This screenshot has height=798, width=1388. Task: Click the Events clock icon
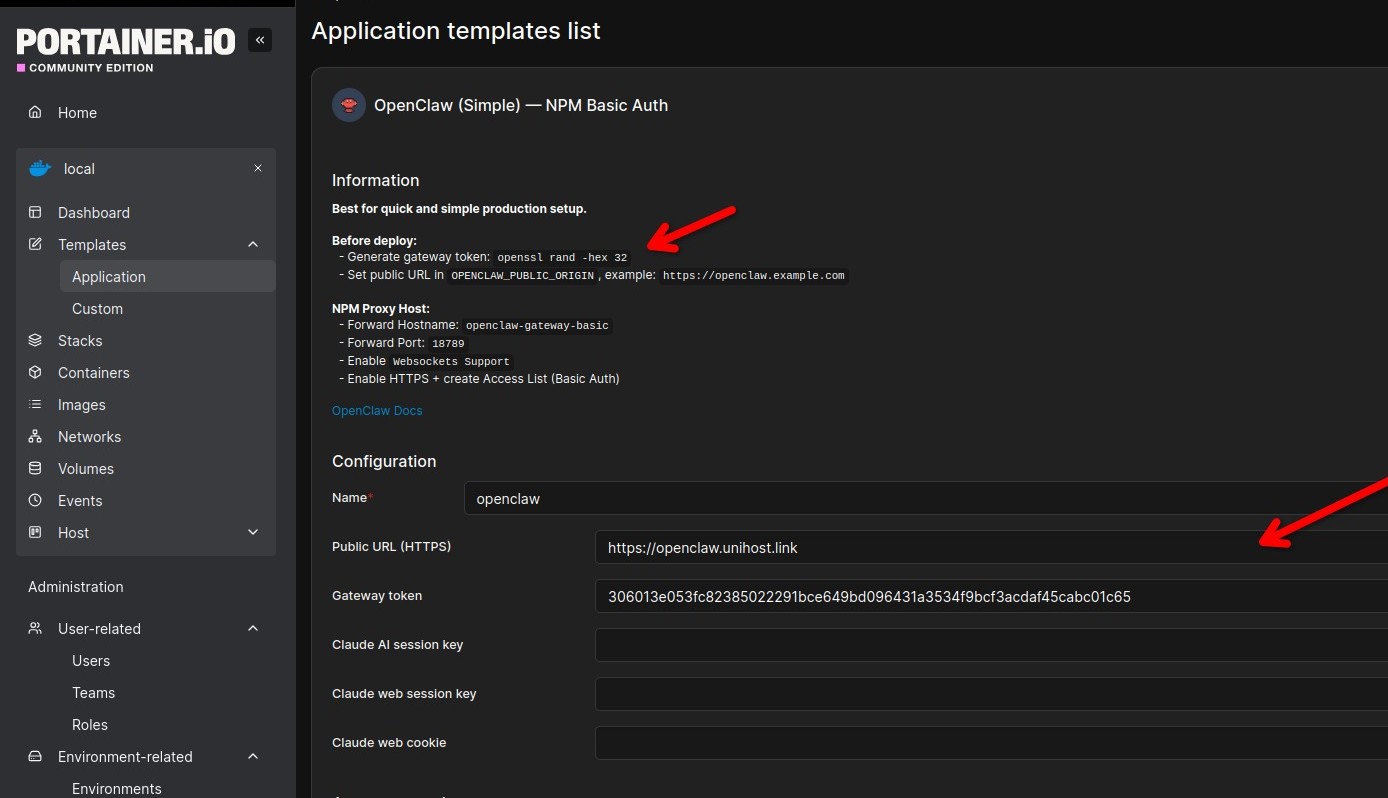pyautogui.click(x=36, y=500)
